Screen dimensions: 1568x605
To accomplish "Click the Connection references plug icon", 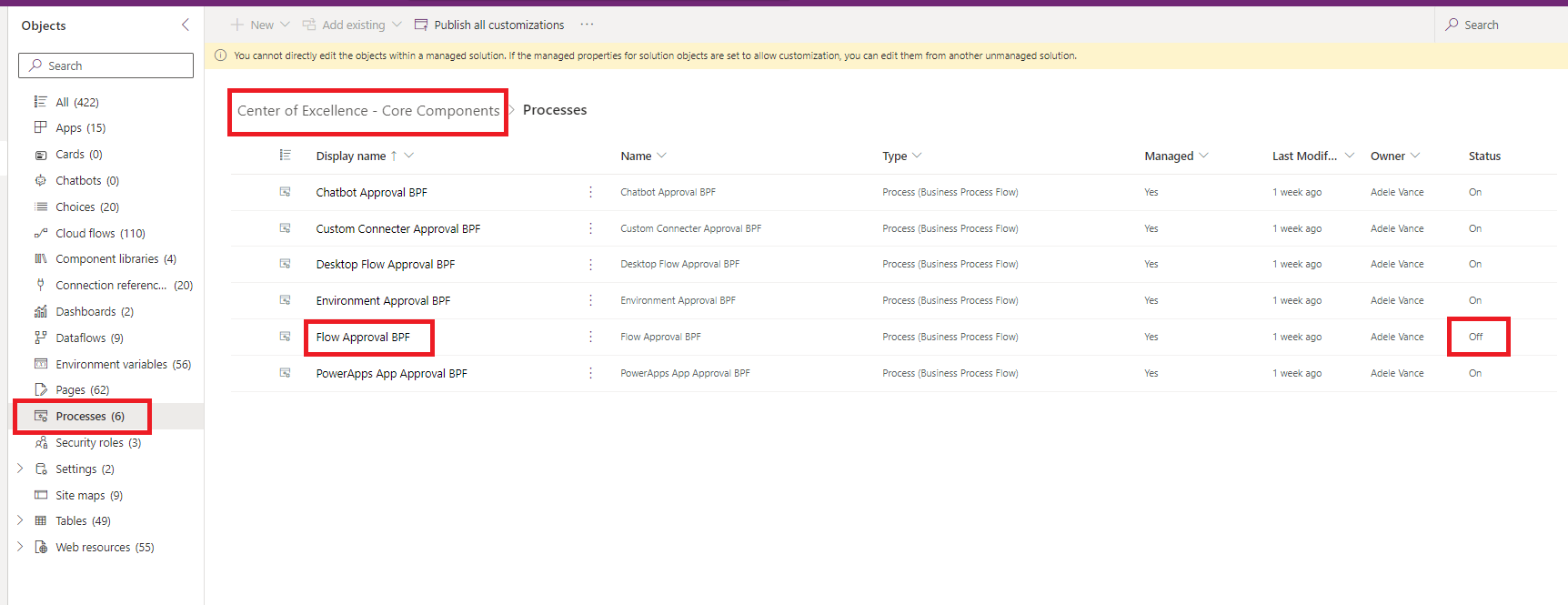I will pos(40,285).
